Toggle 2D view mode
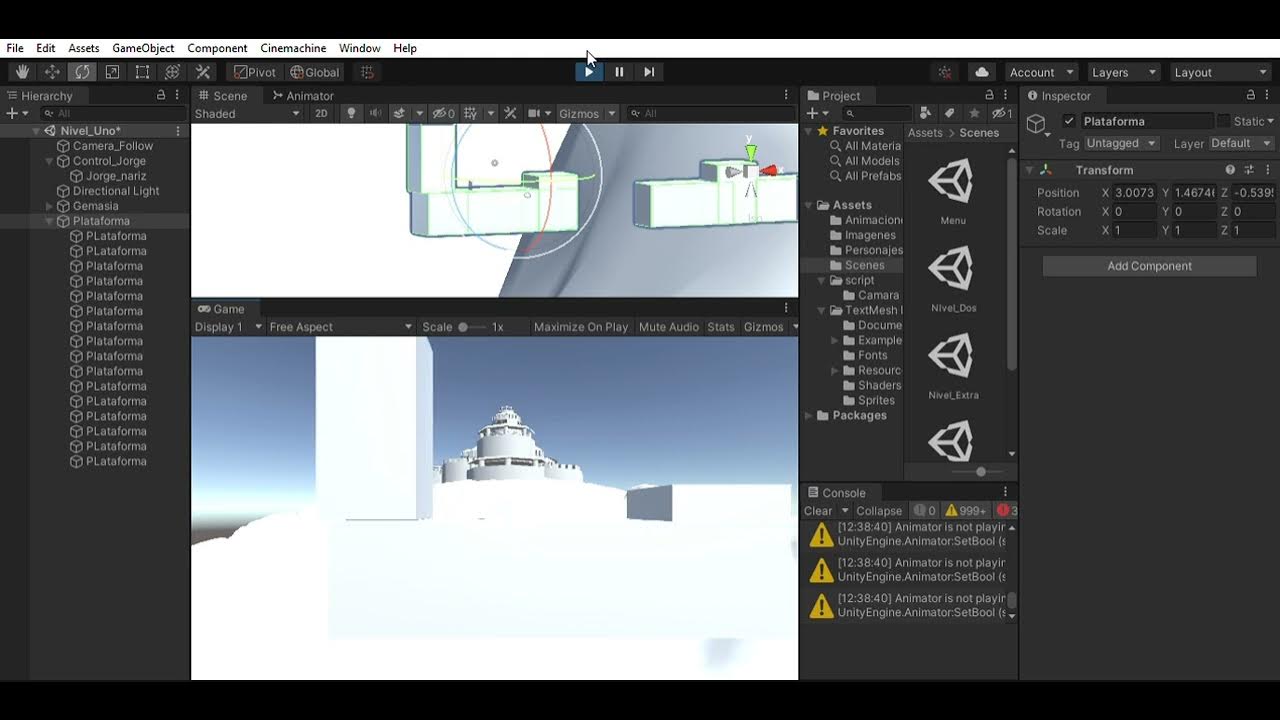 321,113
